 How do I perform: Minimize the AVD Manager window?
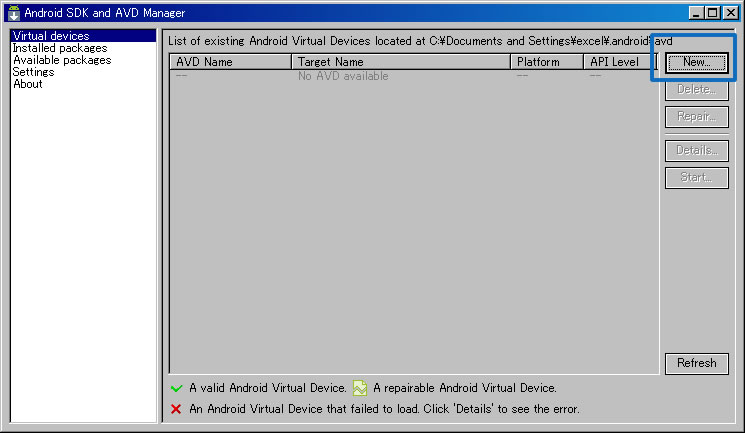click(x=696, y=13)
